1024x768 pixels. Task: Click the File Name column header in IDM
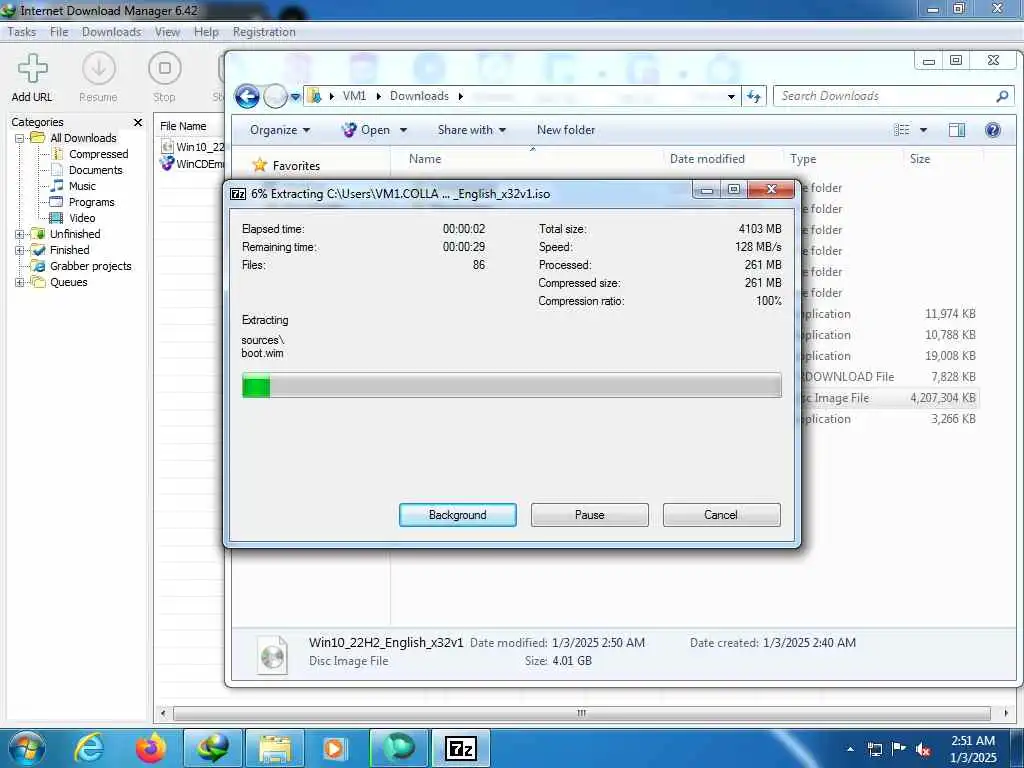tap(184, 126)
